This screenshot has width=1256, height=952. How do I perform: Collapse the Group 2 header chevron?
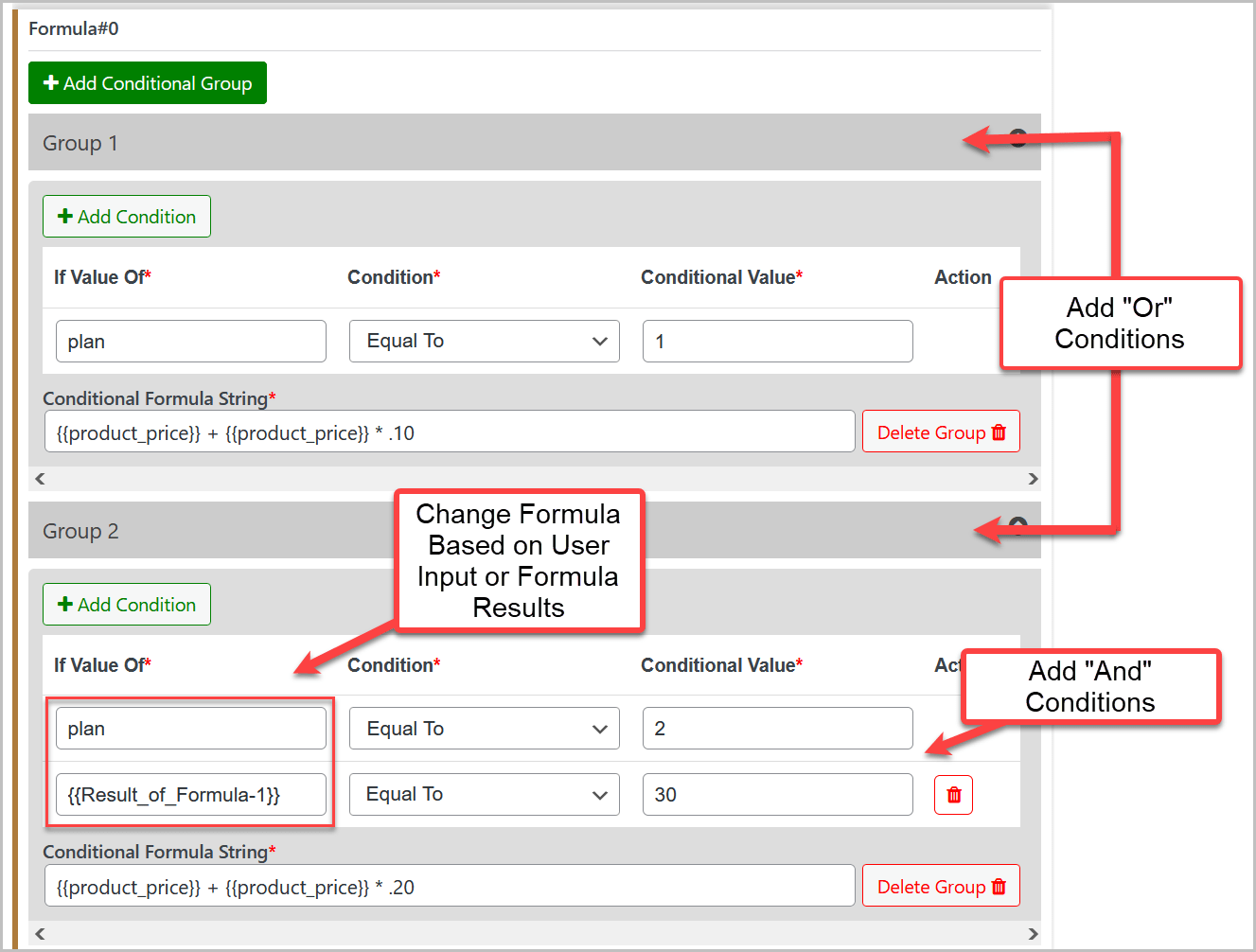1018,524
